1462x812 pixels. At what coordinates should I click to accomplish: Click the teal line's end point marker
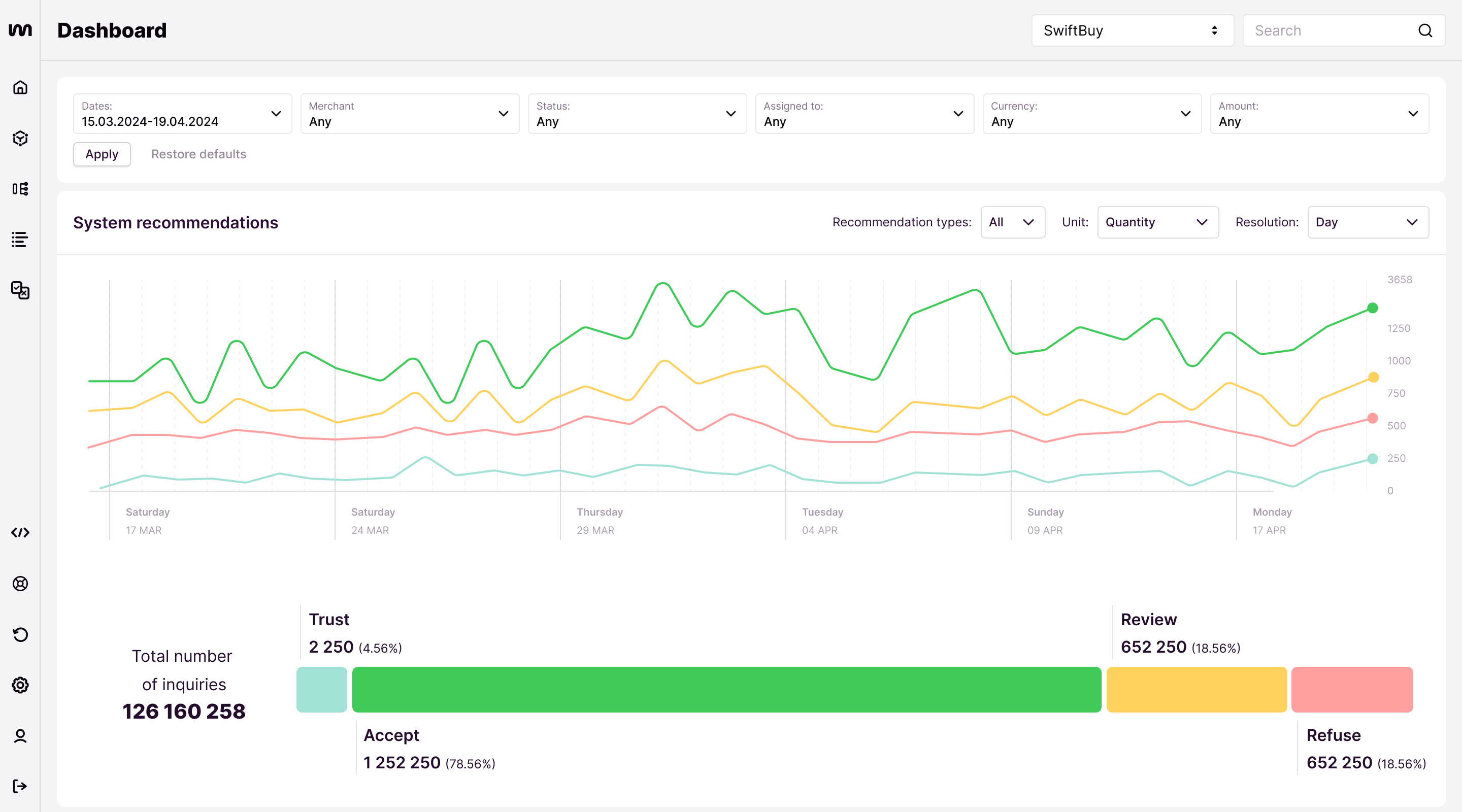(x=1372, y=459)
